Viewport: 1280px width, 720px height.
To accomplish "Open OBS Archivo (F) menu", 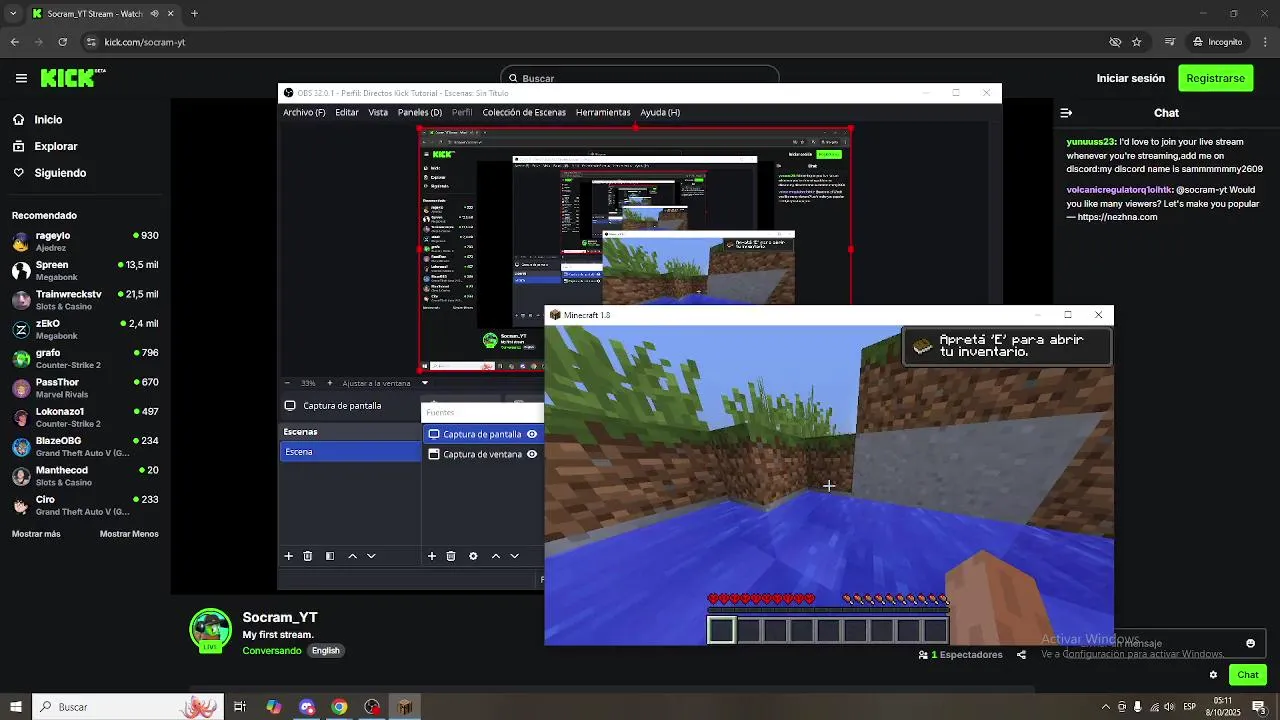I will click(x=304, y=112).
